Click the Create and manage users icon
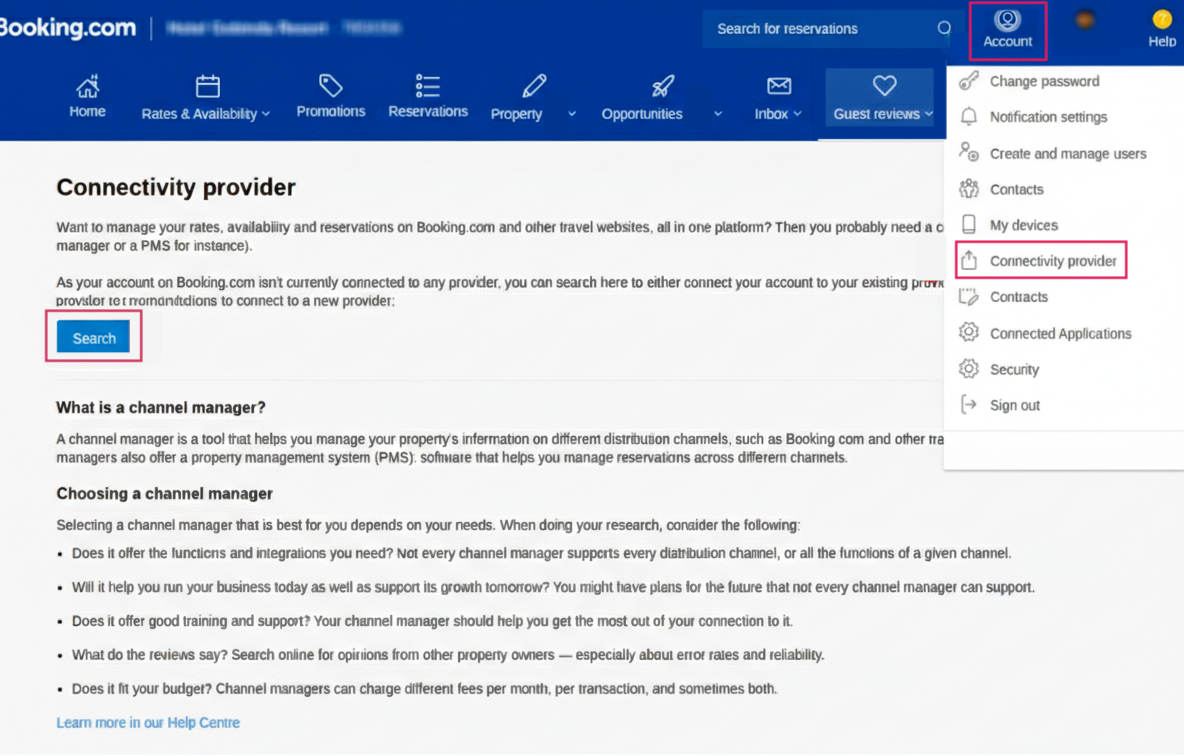 [969, 153]
